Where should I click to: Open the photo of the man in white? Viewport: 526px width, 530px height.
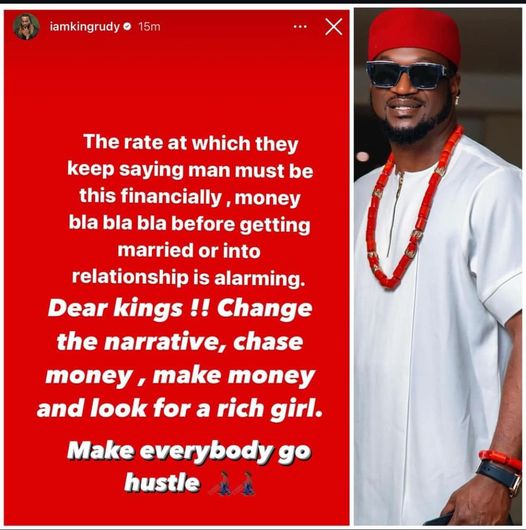(x=438, y=267)
